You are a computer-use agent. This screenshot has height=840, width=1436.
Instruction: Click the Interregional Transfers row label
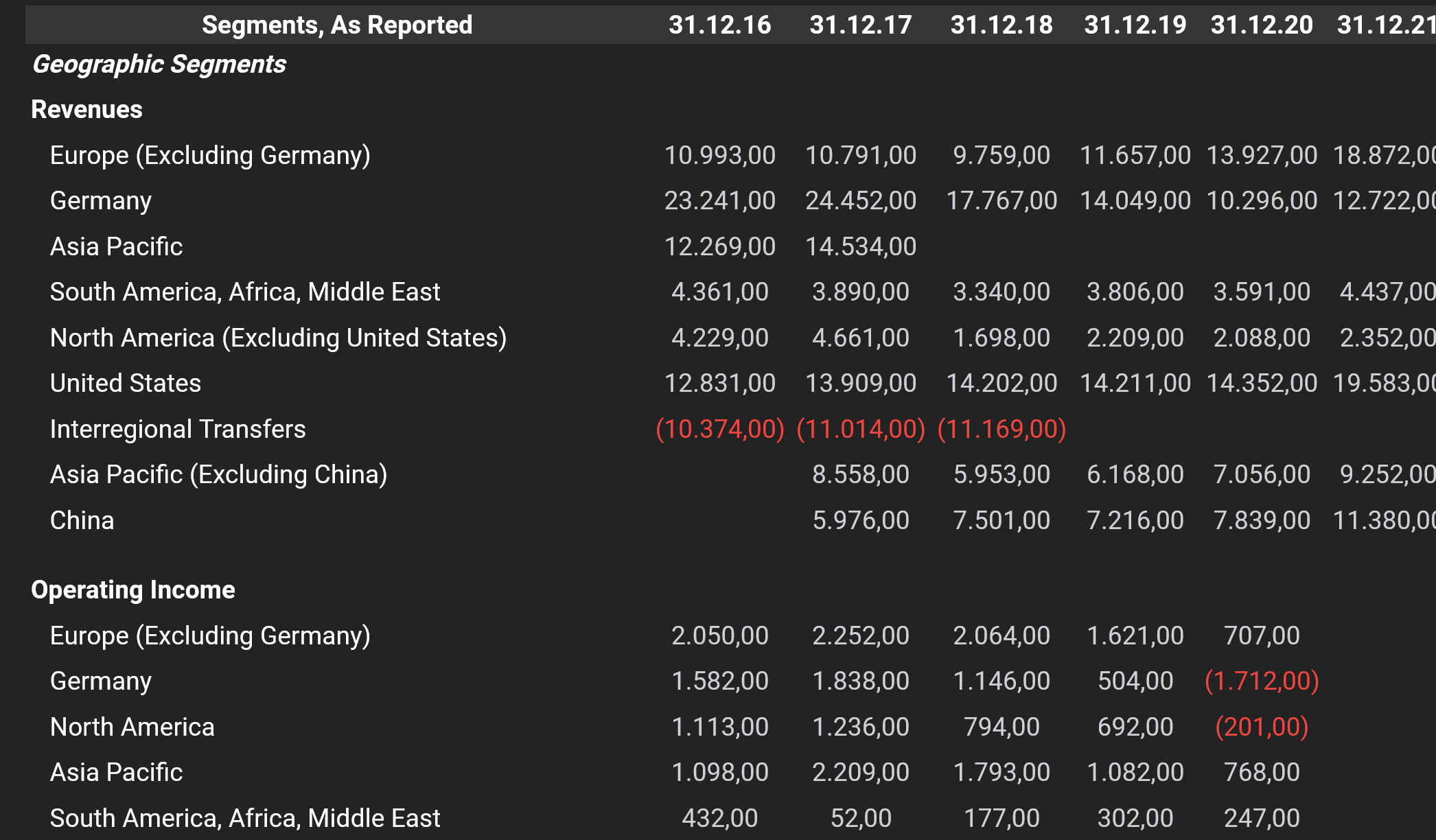(x=178, y=429)
